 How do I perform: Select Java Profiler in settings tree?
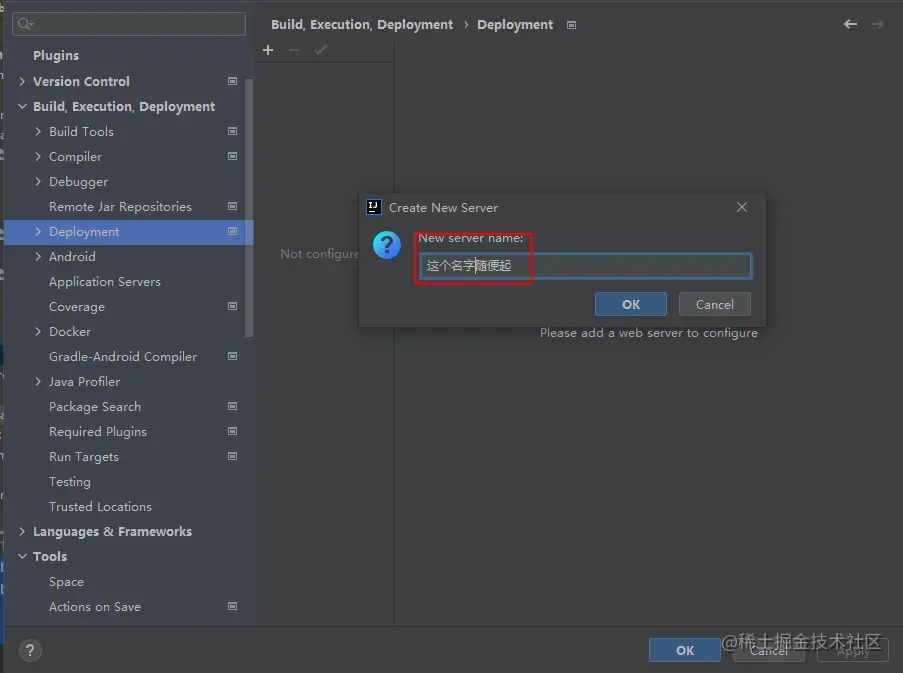(x=84, y=382)
